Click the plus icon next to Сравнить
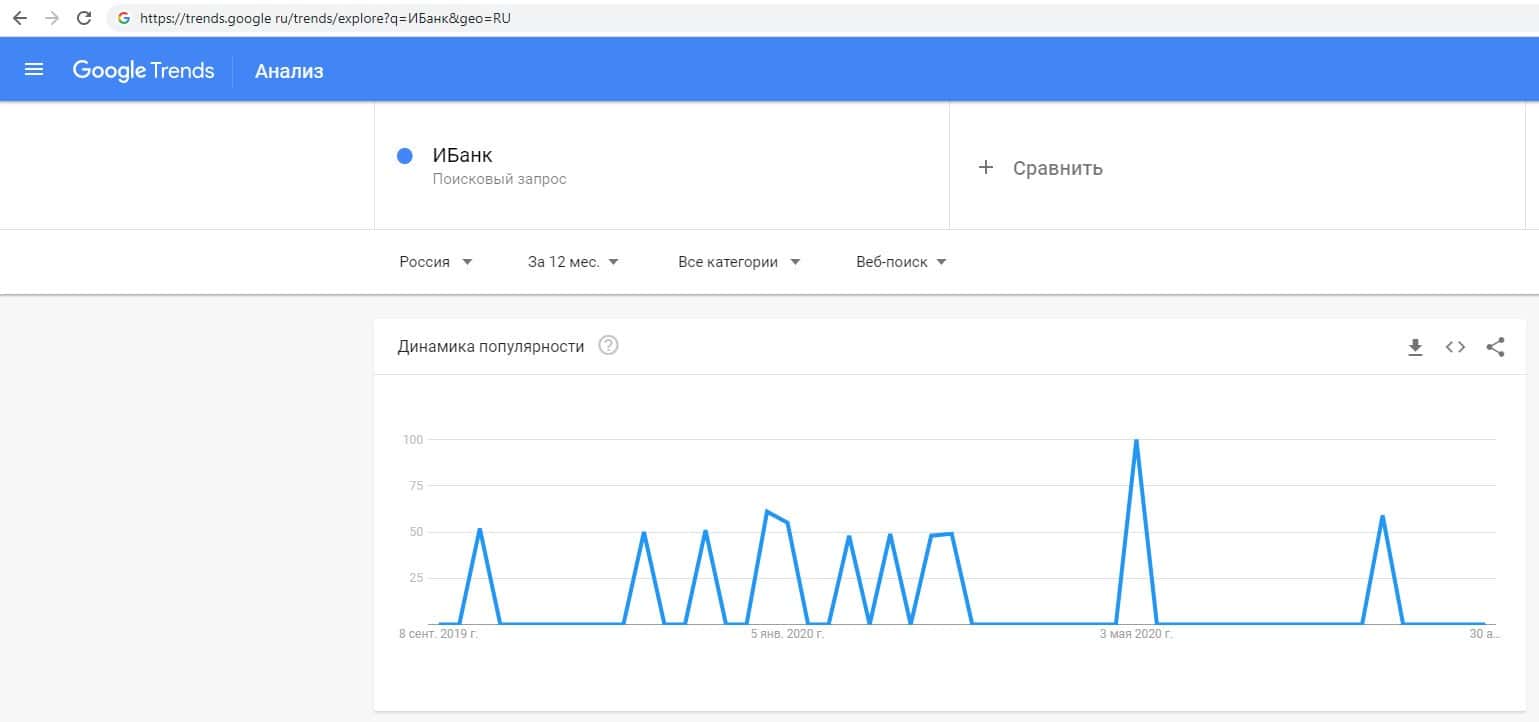 coord(986,167)
